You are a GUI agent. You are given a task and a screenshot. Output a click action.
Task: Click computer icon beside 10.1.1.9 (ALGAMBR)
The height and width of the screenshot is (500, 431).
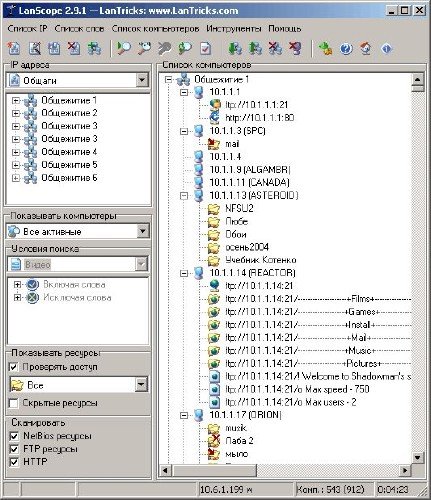coord(199,169)
